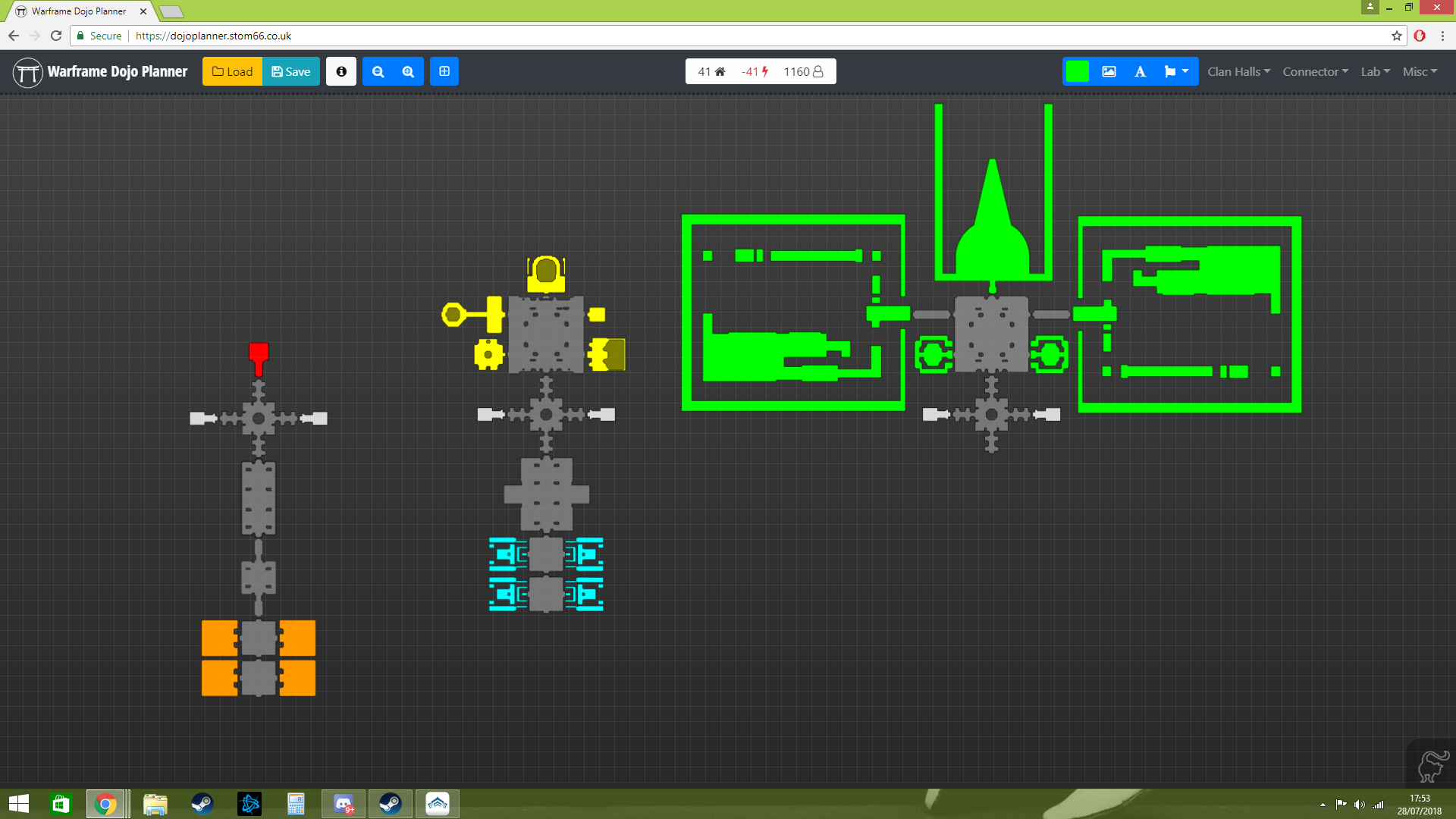Select the grey cross-shaped hall
The height and width of the screenshot is (819, 1456).
coord(546,494)
